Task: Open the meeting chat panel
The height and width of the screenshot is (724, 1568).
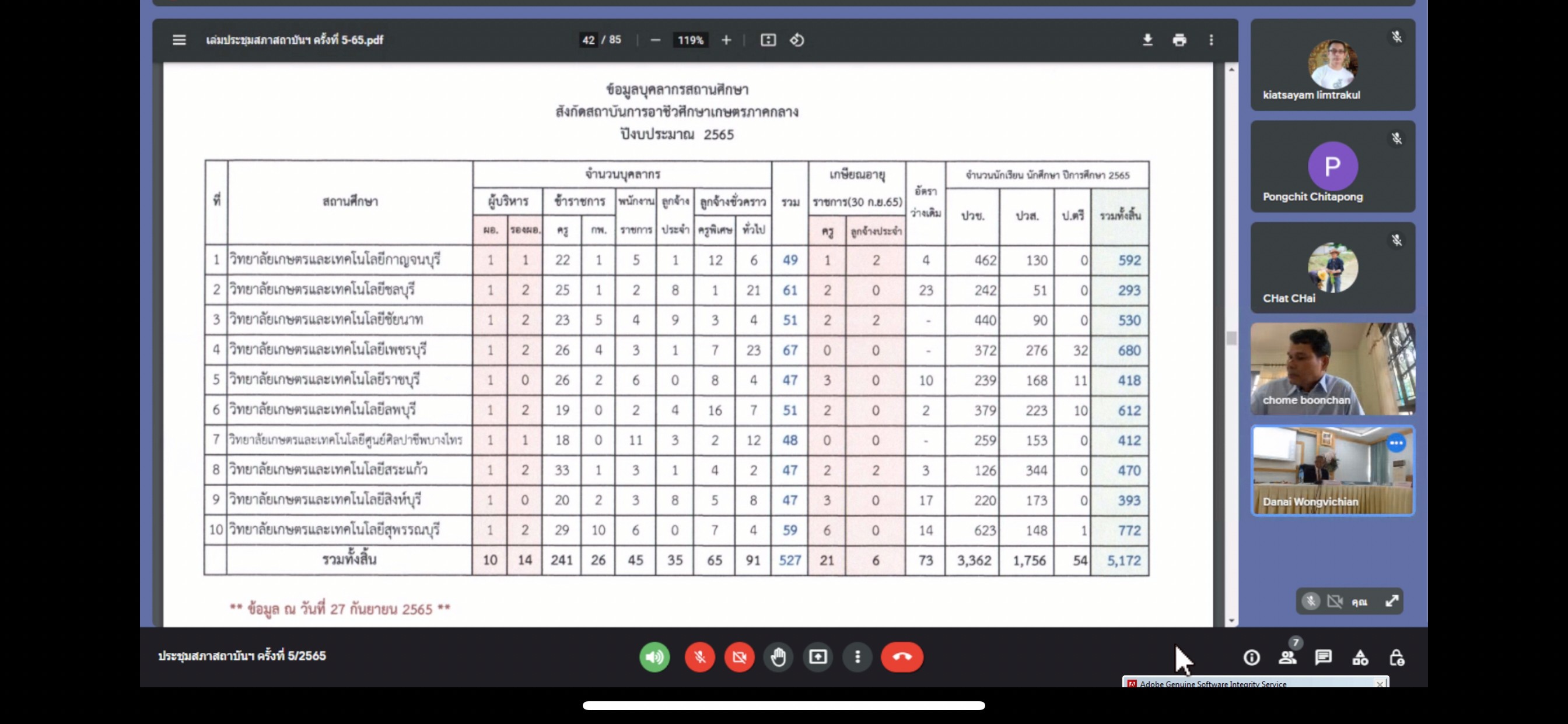Action: pyautogui.click(x=1324, y=657)
